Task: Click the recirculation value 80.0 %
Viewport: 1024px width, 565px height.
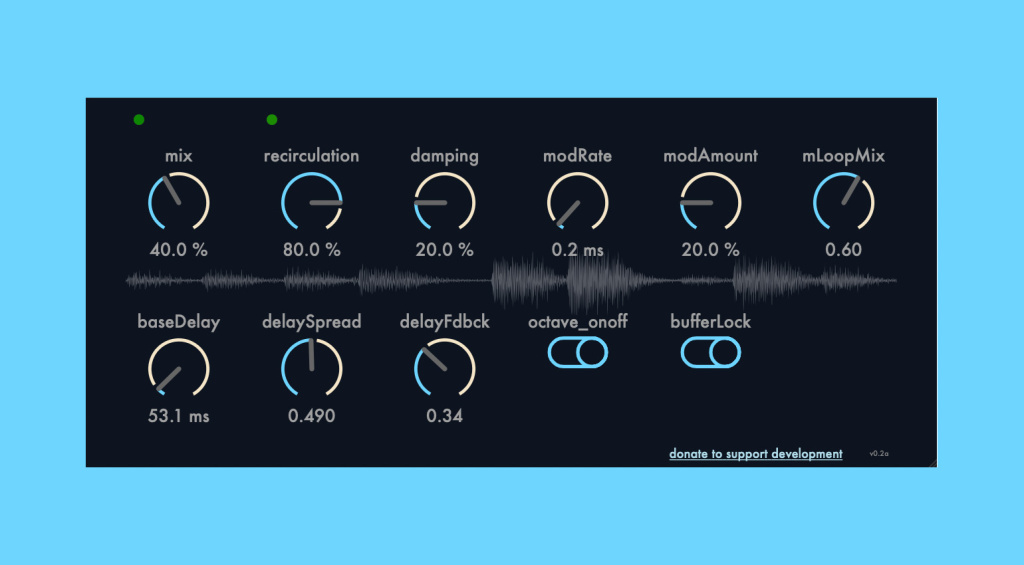Action: pos(311,250)
